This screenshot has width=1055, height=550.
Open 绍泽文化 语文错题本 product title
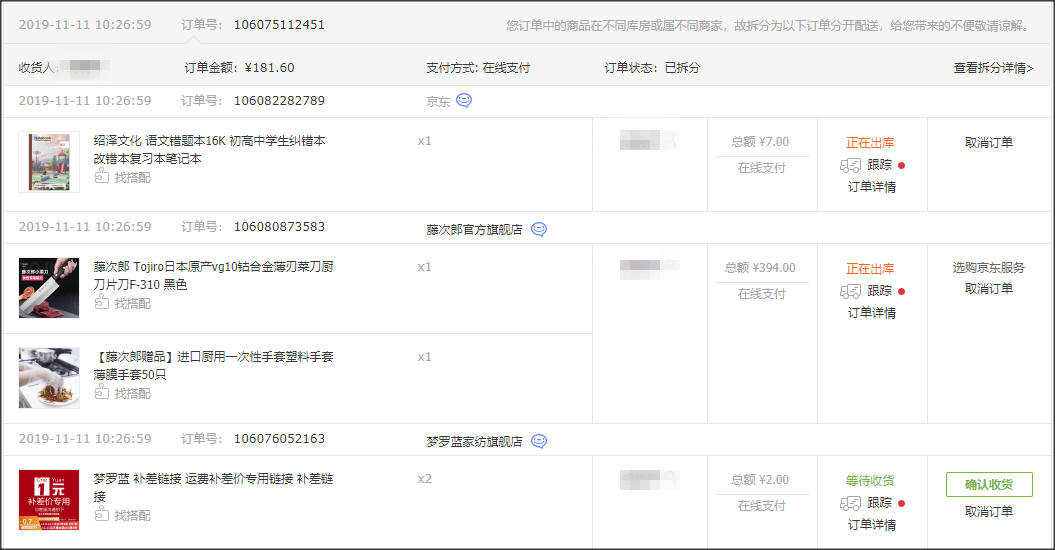pos(209,149)
